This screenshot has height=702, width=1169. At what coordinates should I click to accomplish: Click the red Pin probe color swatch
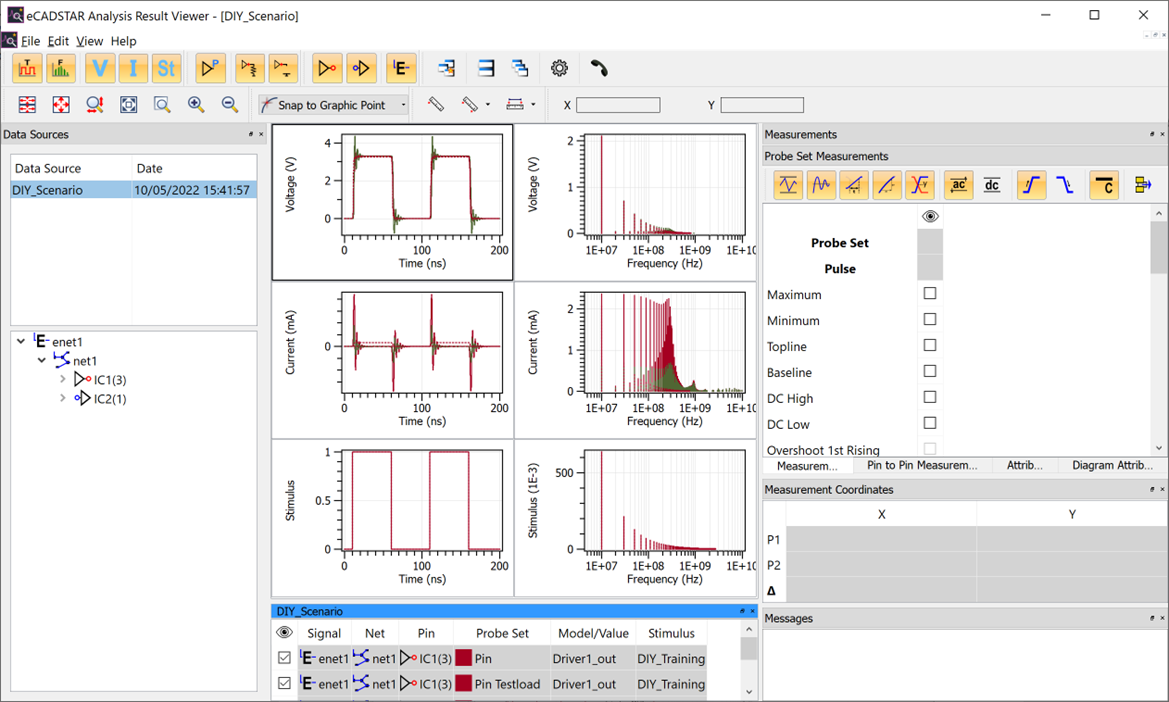tap(463, 659)
